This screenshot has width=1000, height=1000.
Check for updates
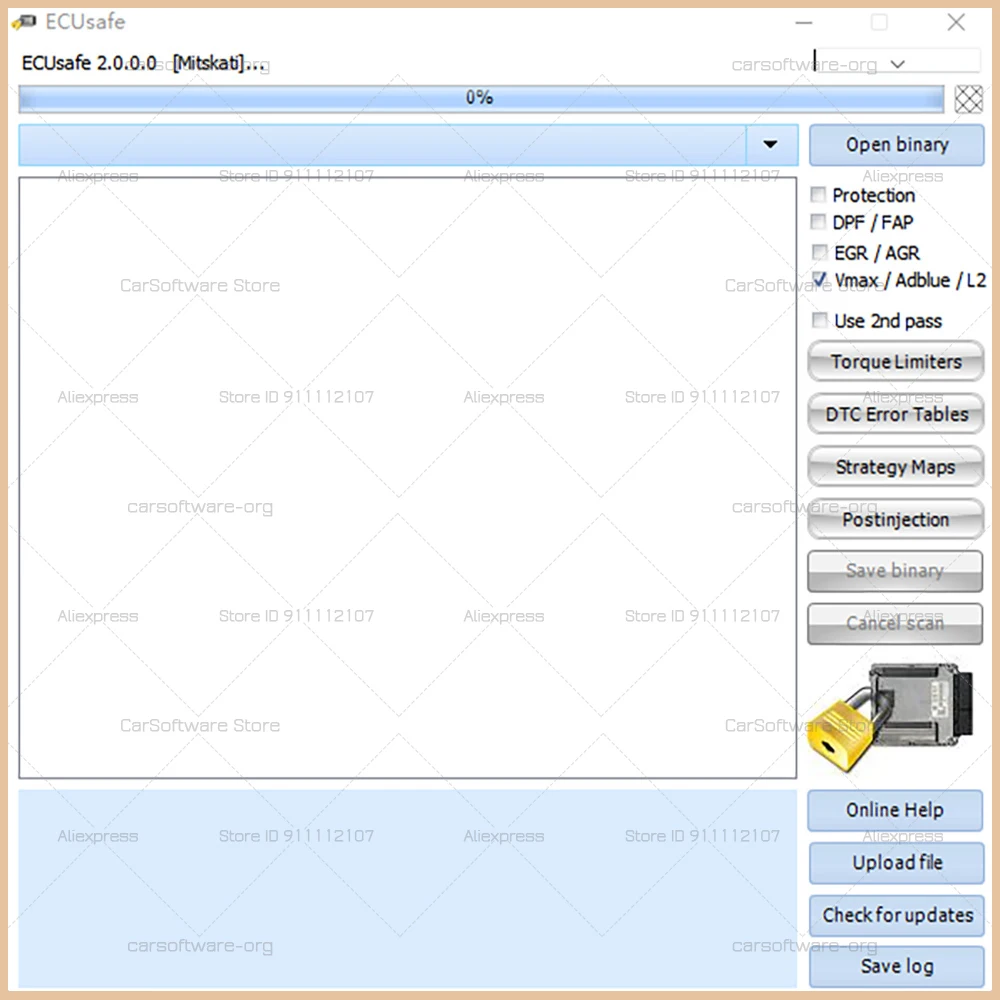tap(897, 915)
